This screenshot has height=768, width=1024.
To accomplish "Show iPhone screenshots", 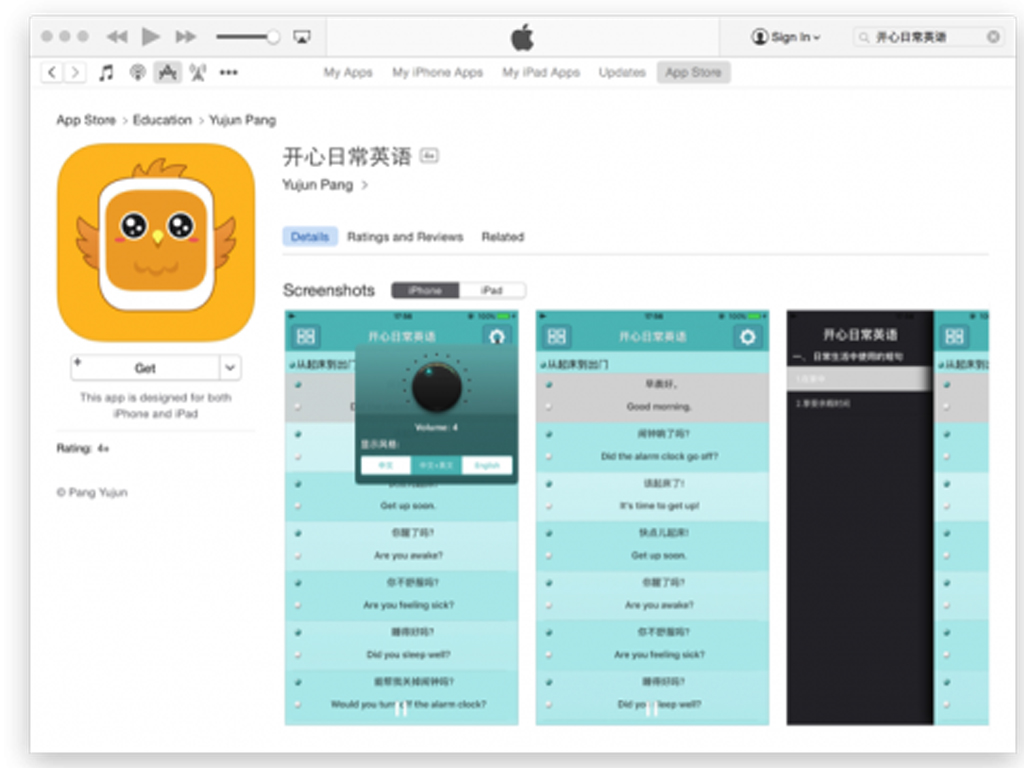I will coord(425,290).
